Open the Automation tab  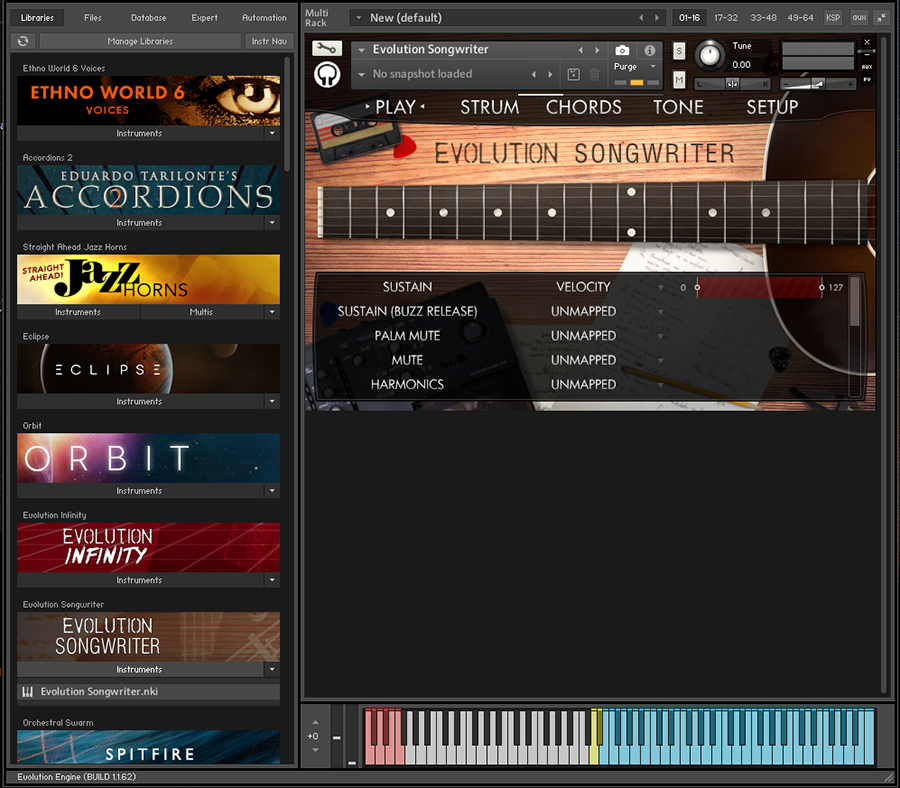[x=264, y=18]
